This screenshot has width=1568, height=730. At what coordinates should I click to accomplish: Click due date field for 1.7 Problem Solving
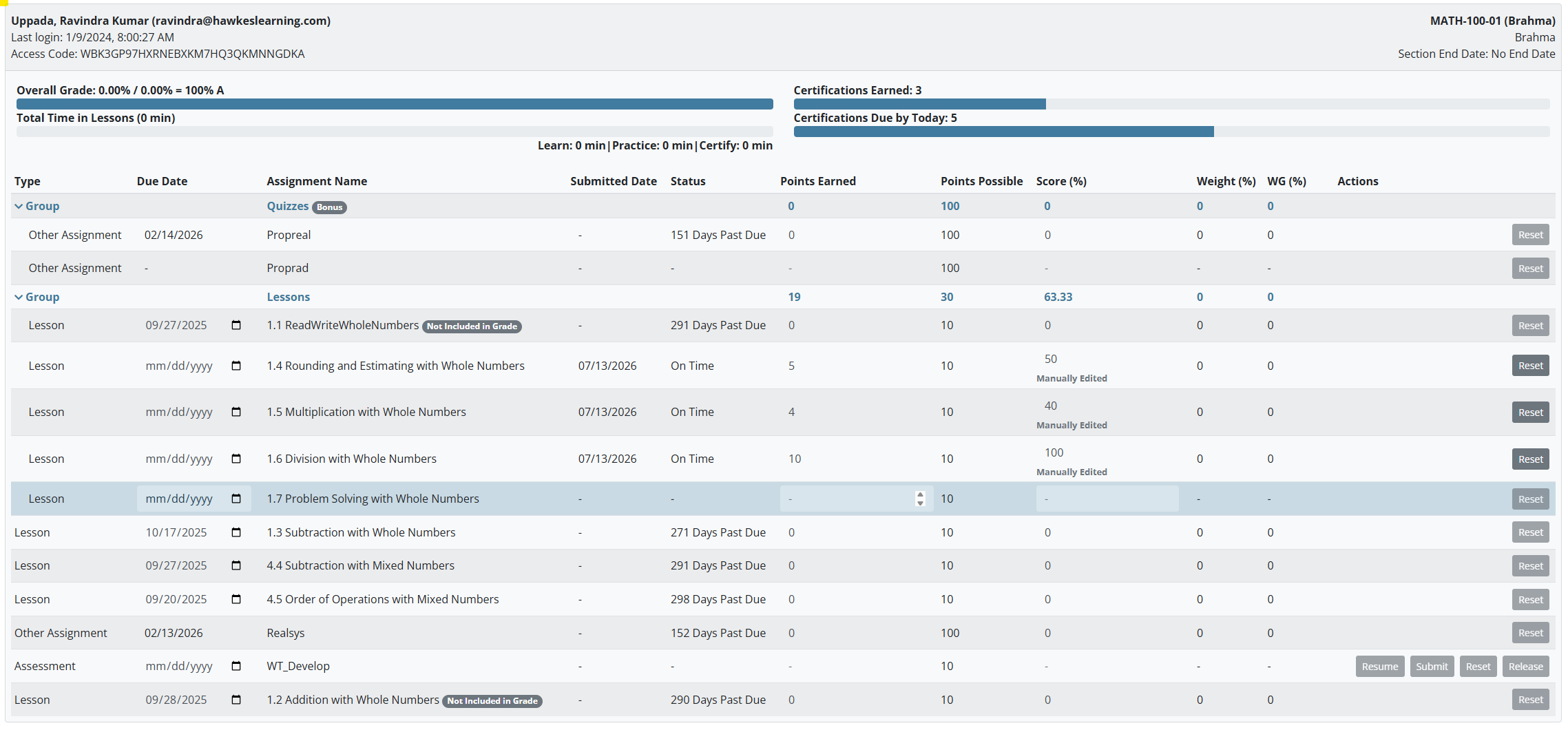tap(194, 499)
